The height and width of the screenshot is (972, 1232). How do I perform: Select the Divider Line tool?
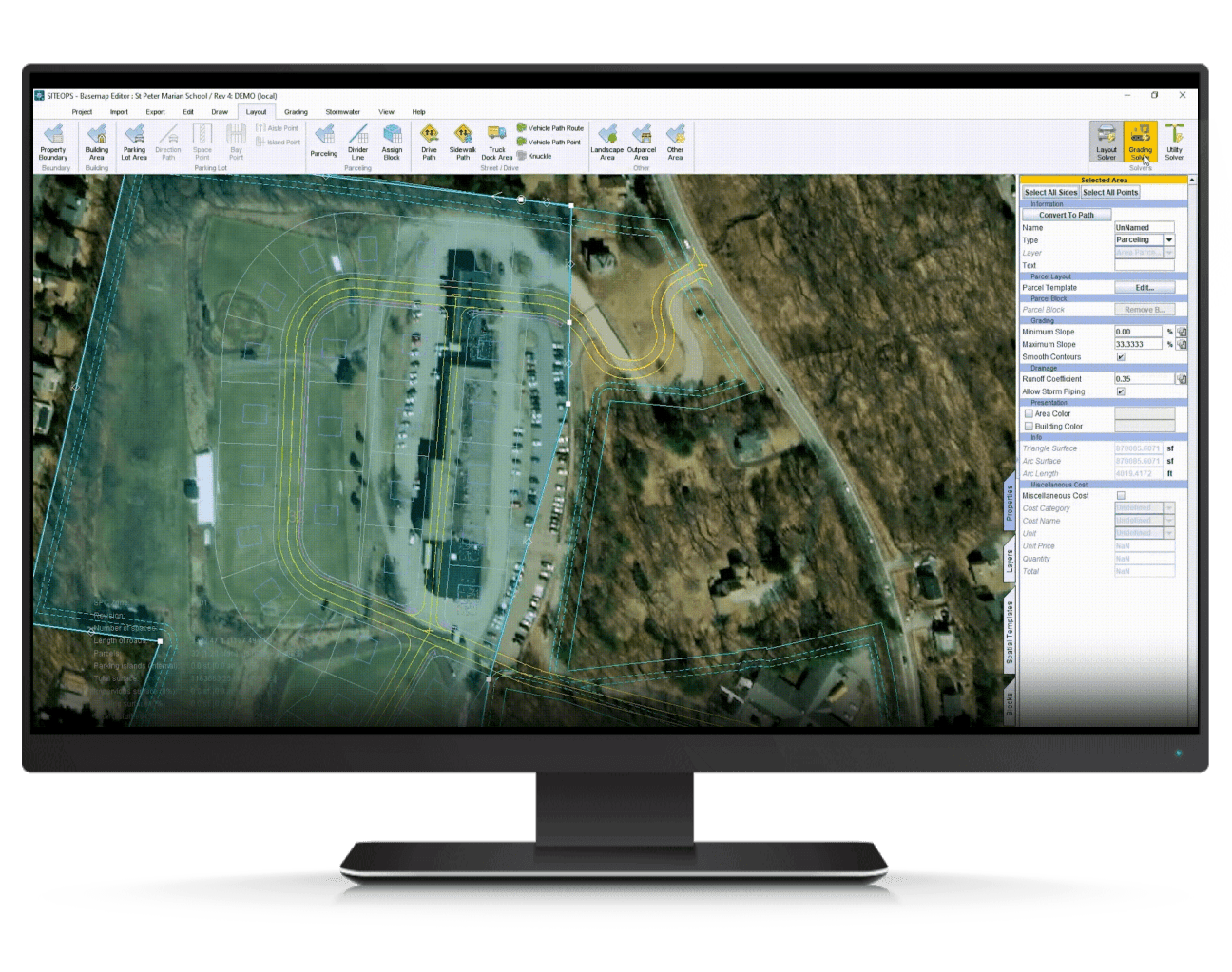click(357, 143)
